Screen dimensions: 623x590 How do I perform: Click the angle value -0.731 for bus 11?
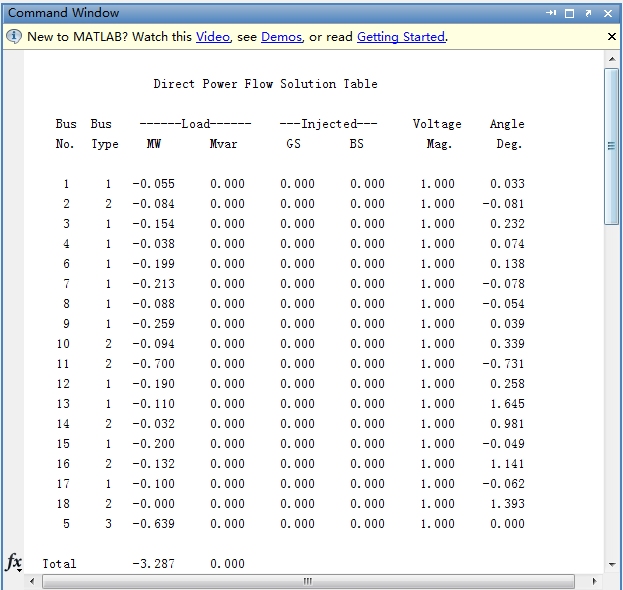[503, 364]
